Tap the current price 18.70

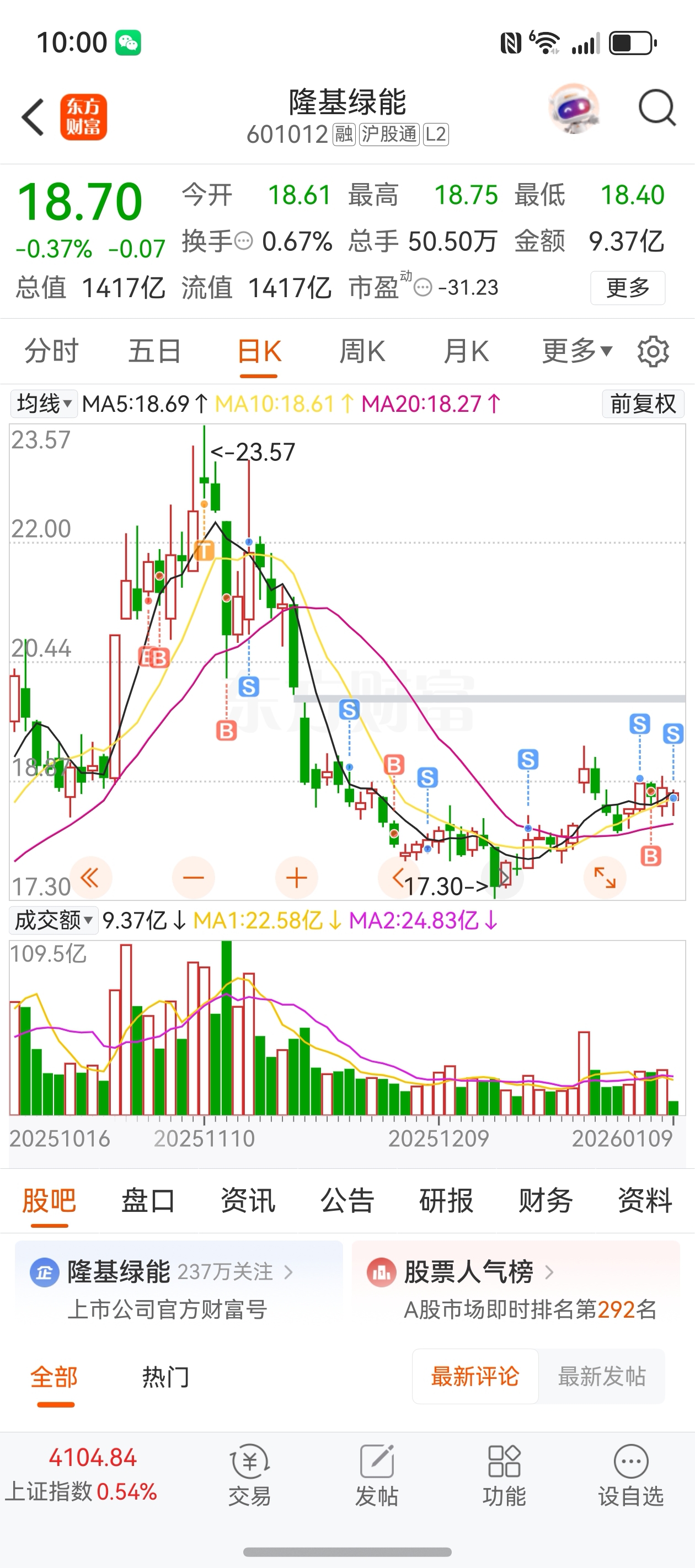pyautogui.click(x=80, y=201)
